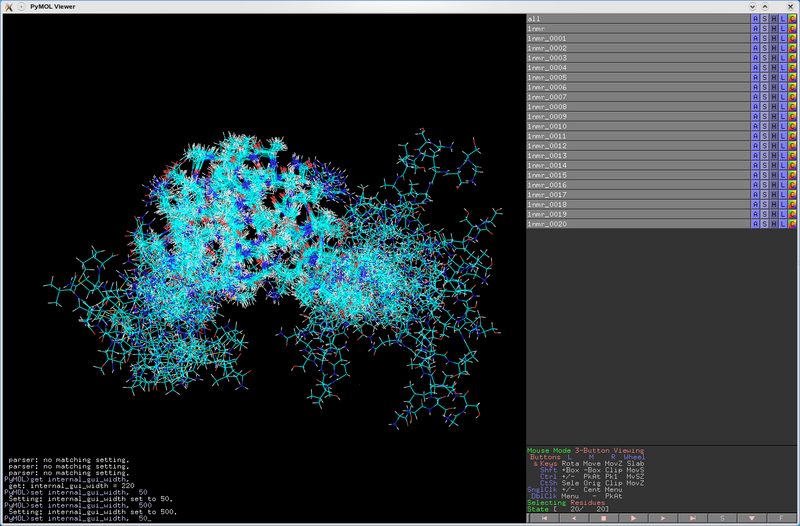800x526 pixels.
Task: Step back one frame
Action: click(574, 518)
